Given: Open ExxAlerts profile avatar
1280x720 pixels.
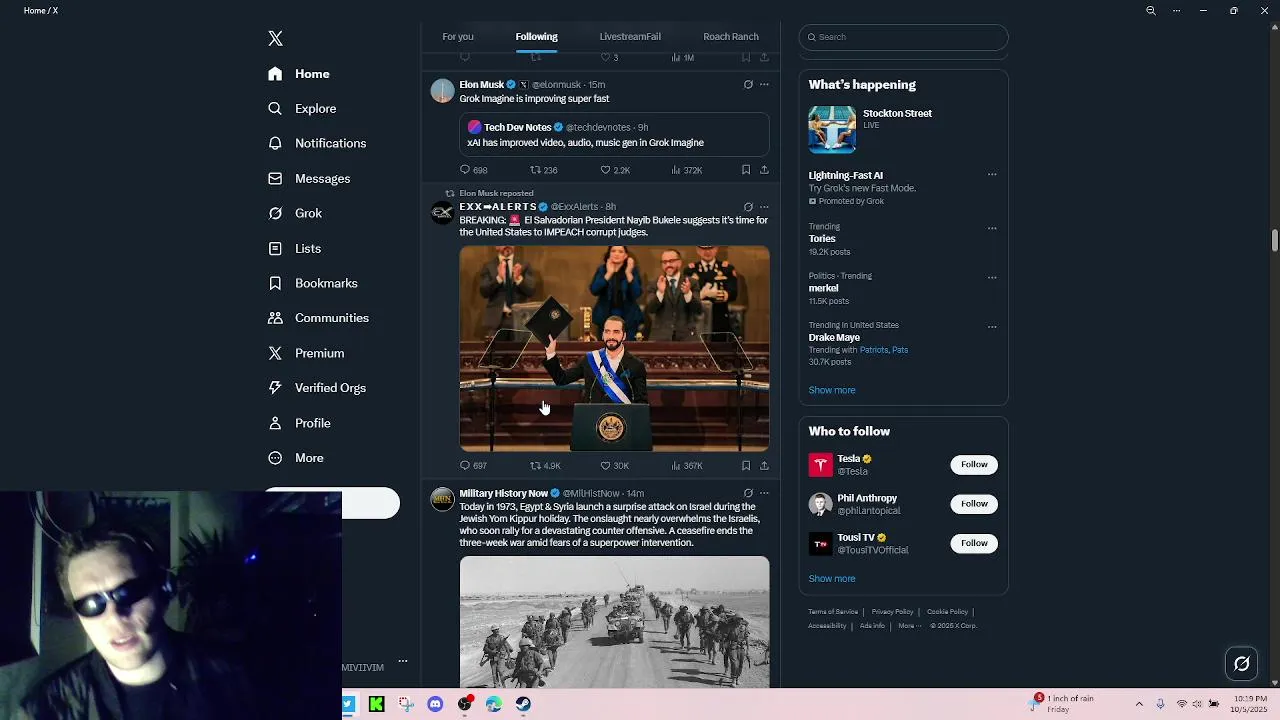Looking at the screenshot, I should pyautogui.click(x=442, y=213).
